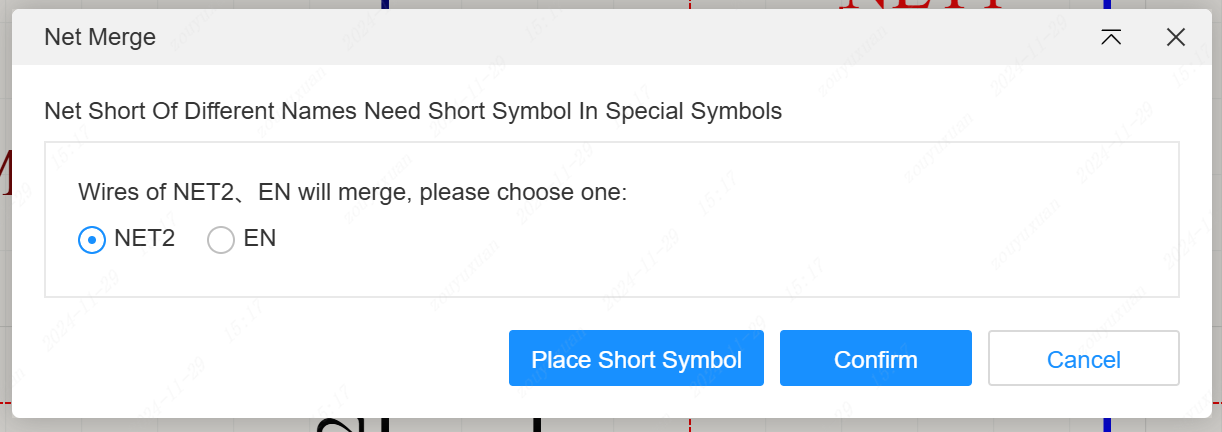The width and height of the screenshot is (1222, 432).
Task: Click the NET2 option label text
Action: pyautogui.click(x=145, y=239)
